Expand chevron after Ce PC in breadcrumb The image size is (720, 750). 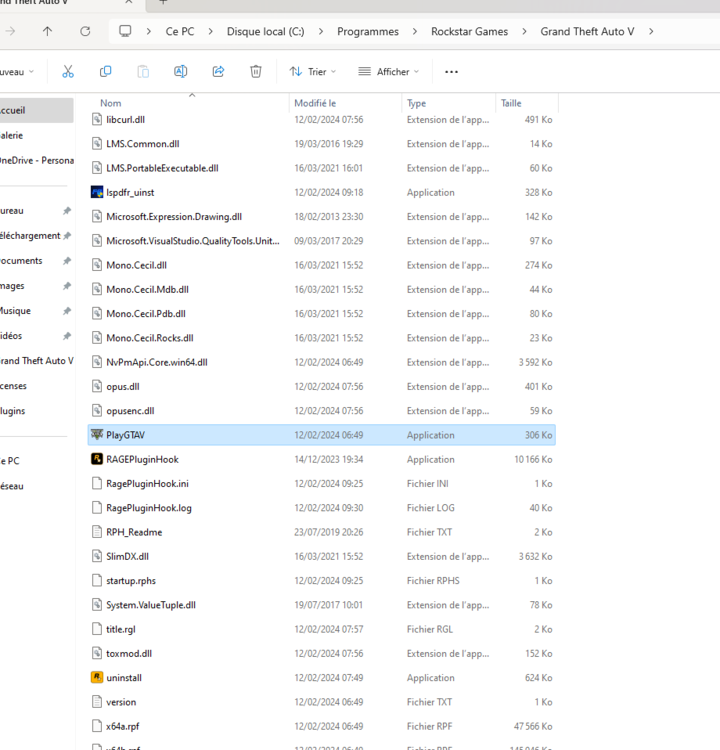pyautogui.click(x=210, y=32)
